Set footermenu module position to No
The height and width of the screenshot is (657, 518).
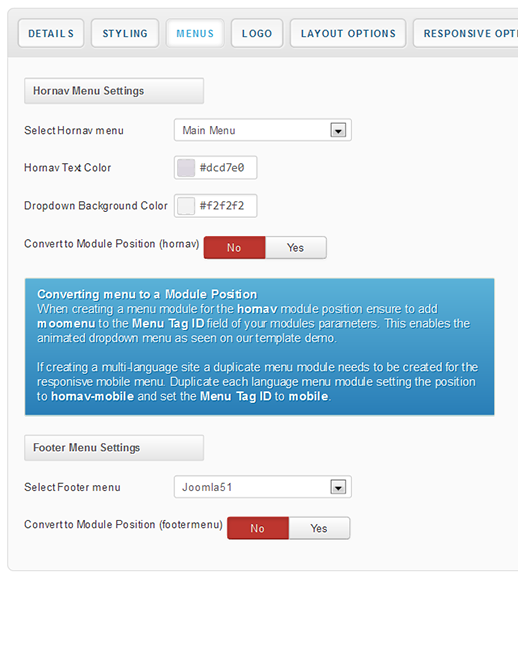point(258,528)
